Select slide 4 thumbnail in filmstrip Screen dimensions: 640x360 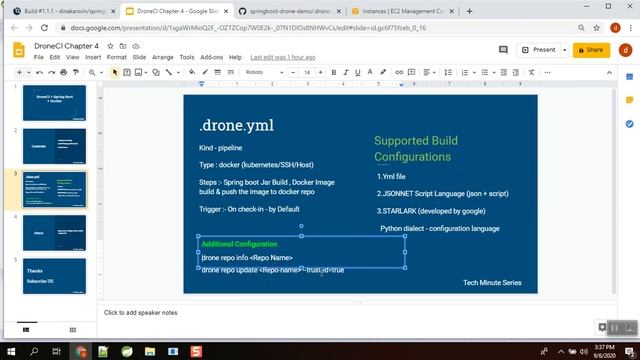point(54,233)
